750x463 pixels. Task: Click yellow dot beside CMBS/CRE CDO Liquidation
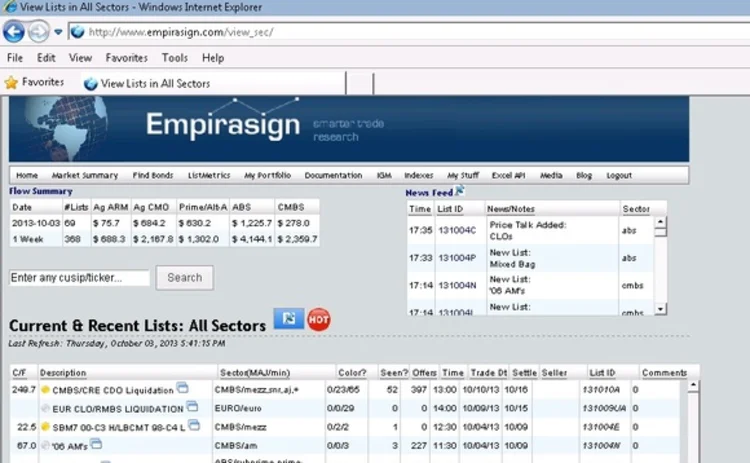click(45, 390)
